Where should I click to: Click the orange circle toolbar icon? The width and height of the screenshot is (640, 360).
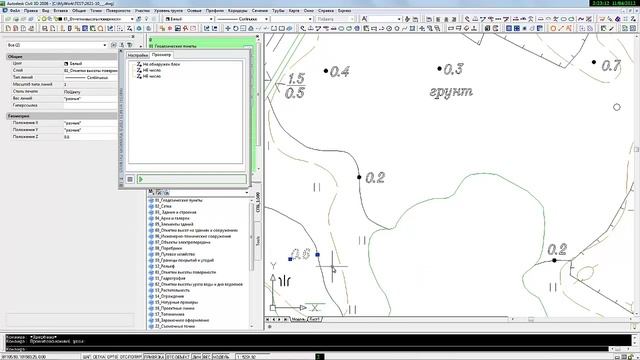point(553,28)
